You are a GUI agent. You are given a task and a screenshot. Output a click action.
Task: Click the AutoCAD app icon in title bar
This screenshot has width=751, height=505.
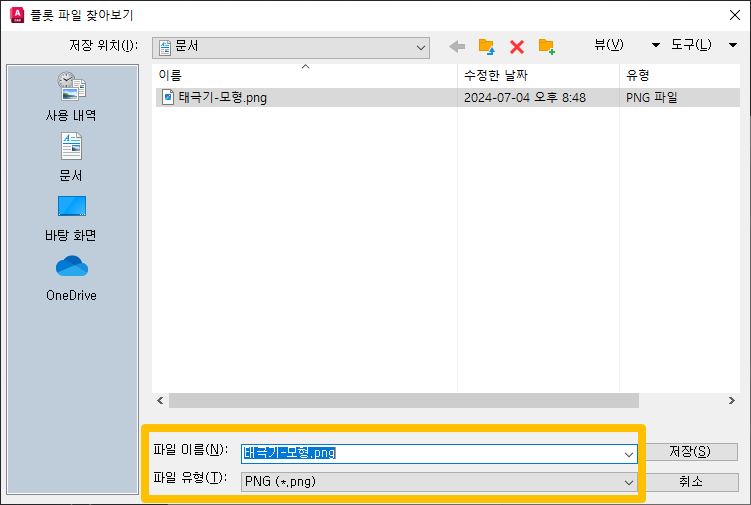click(x=17, y=15)
